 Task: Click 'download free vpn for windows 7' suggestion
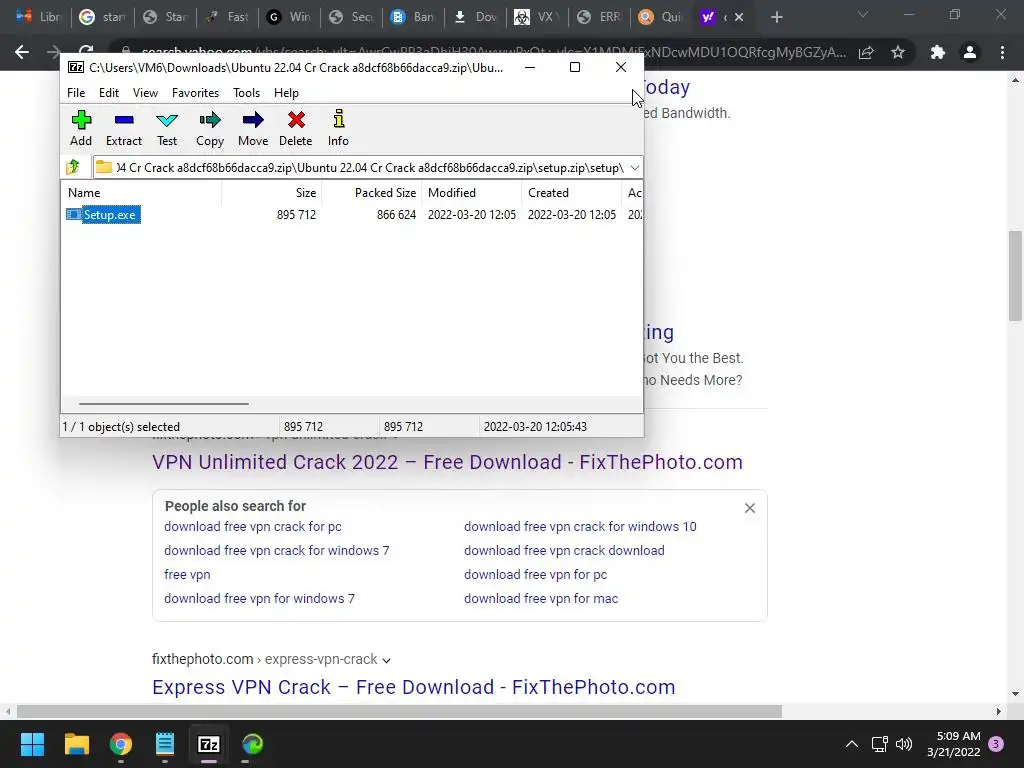(x=259, y=598)
